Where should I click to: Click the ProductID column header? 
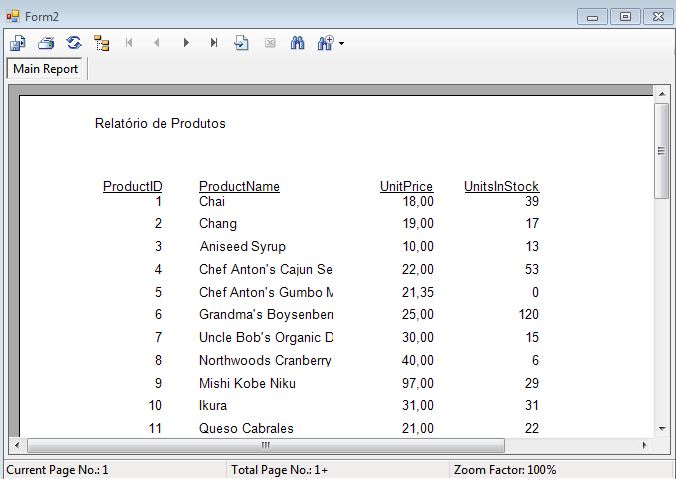tap(132, 187)
